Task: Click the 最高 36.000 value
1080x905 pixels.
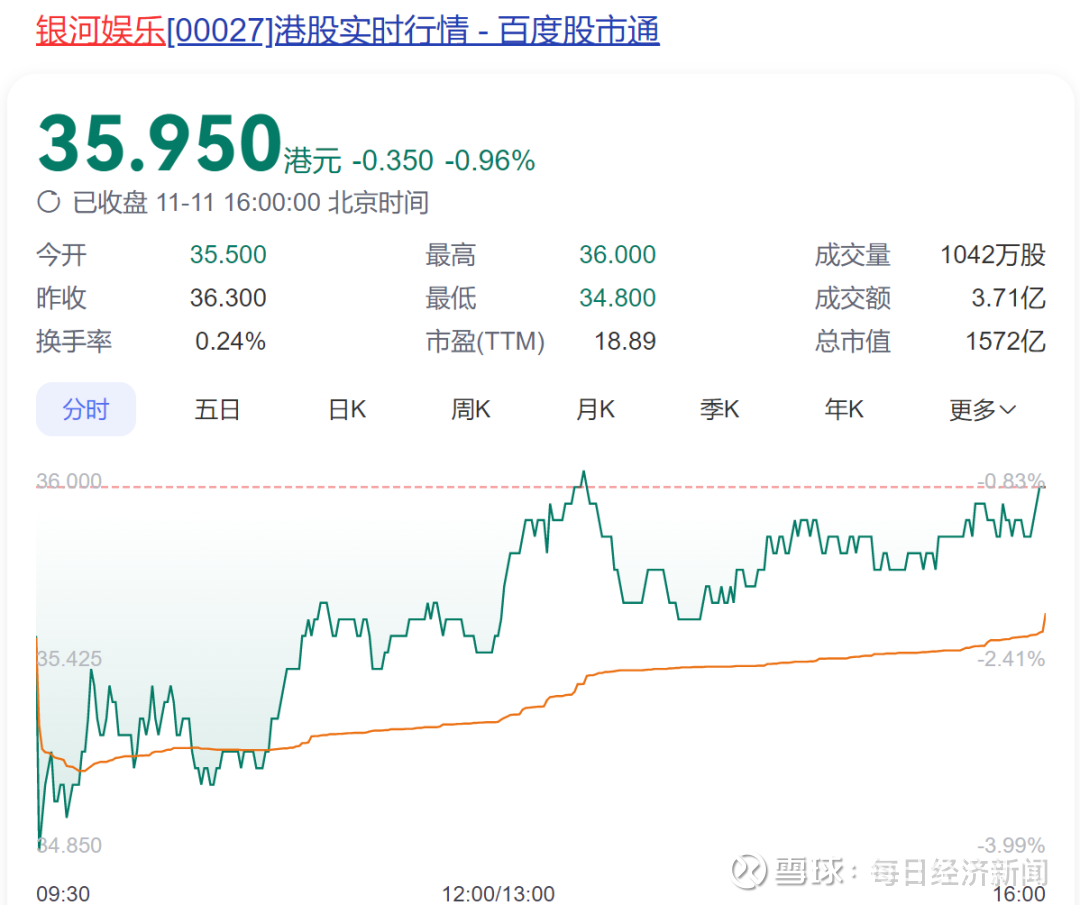Action: 617,255
